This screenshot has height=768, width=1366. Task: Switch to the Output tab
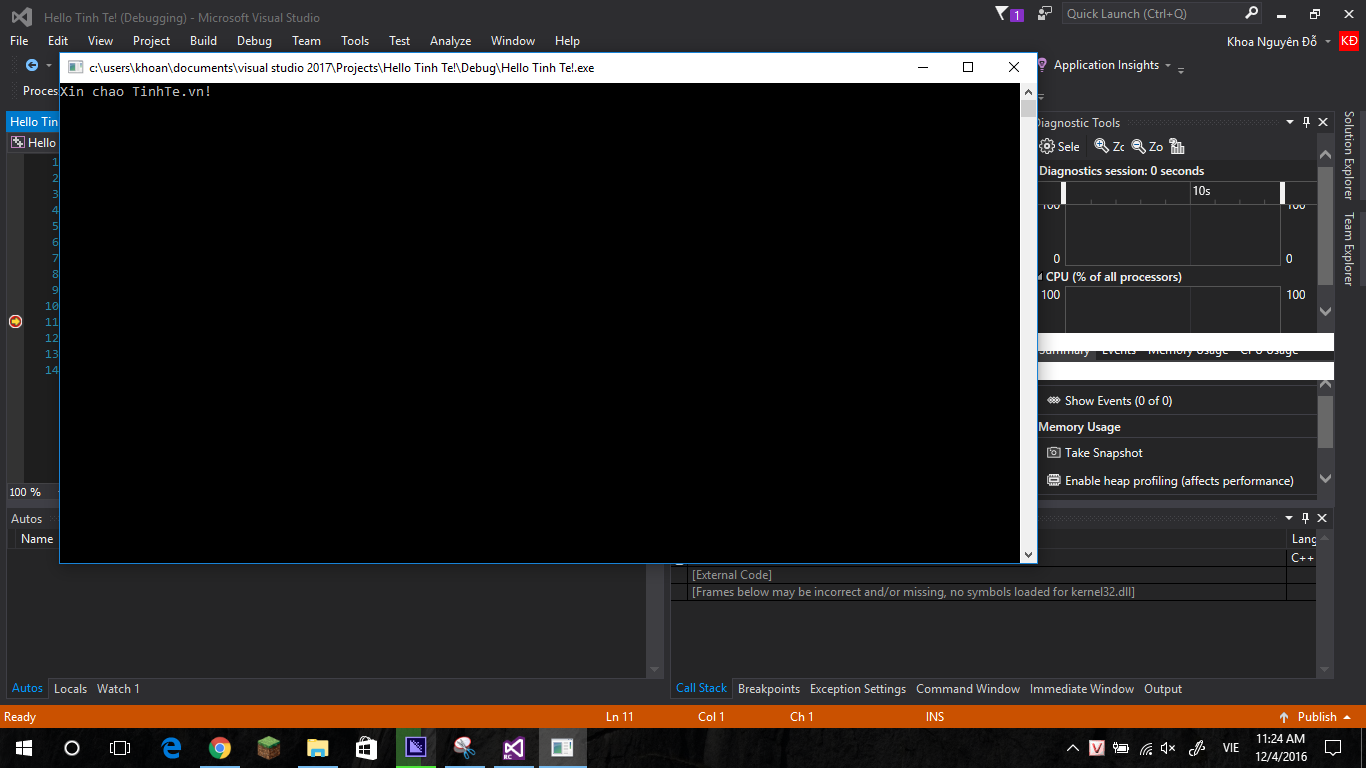[x=1163, y=689]
